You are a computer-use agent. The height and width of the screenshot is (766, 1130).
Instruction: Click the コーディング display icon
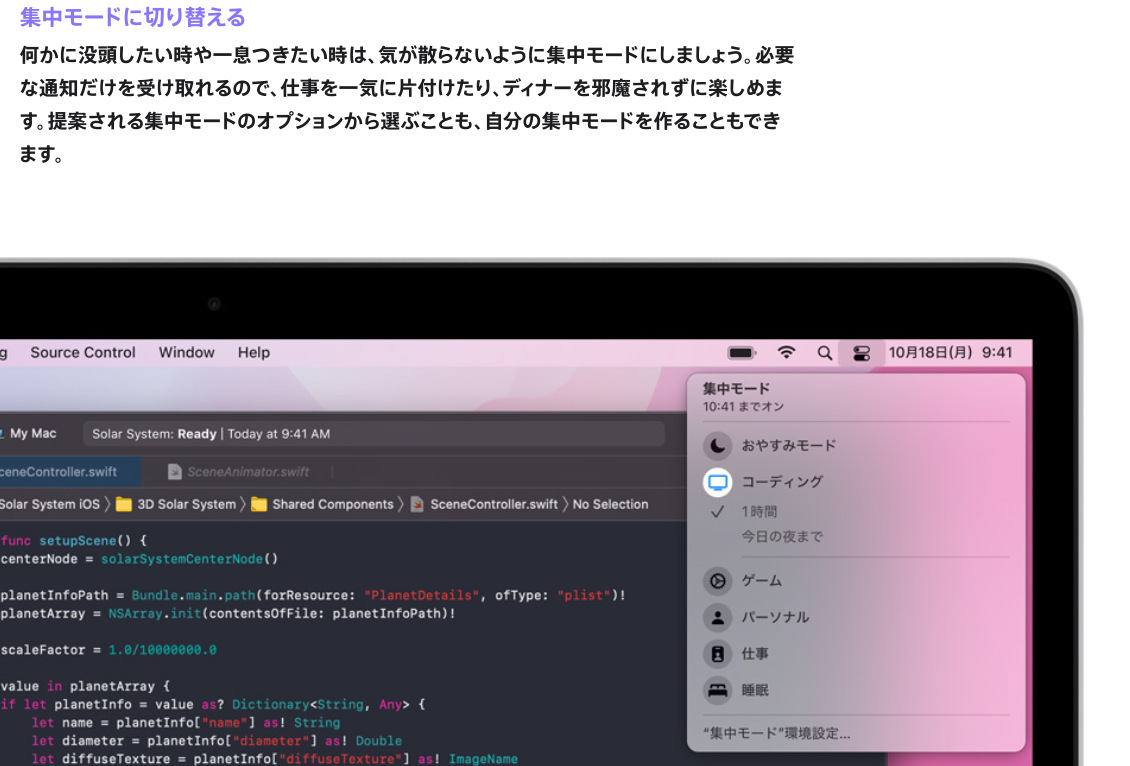coord(718,482)
